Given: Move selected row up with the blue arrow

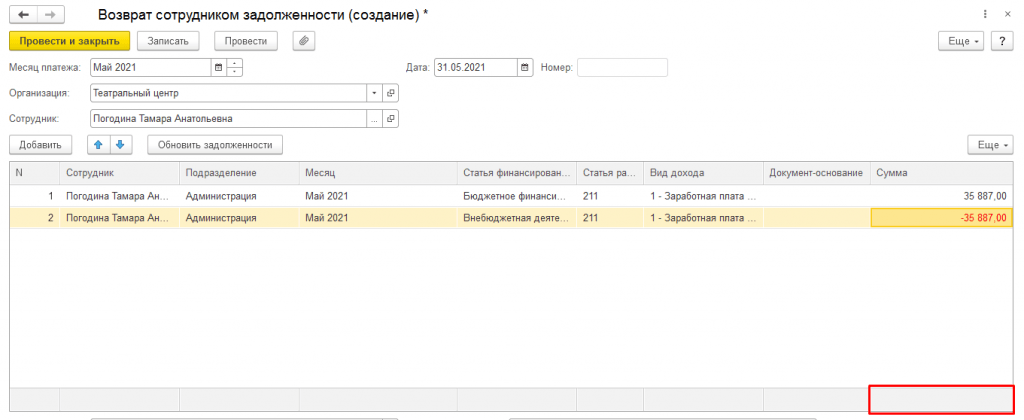Looking at the screenshot, I should tap(98, 145).
